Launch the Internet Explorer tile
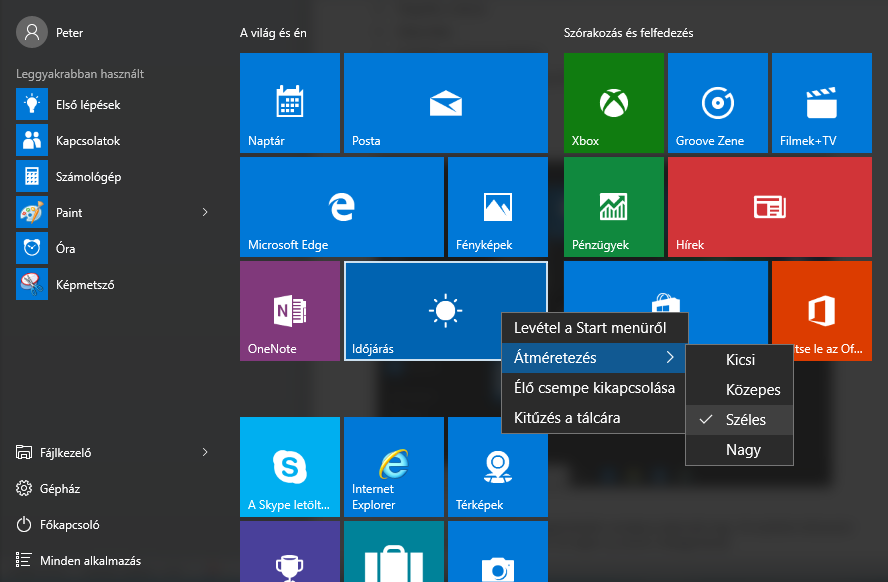The height and width of the screenshot is (582, 888). pos(394,467)
